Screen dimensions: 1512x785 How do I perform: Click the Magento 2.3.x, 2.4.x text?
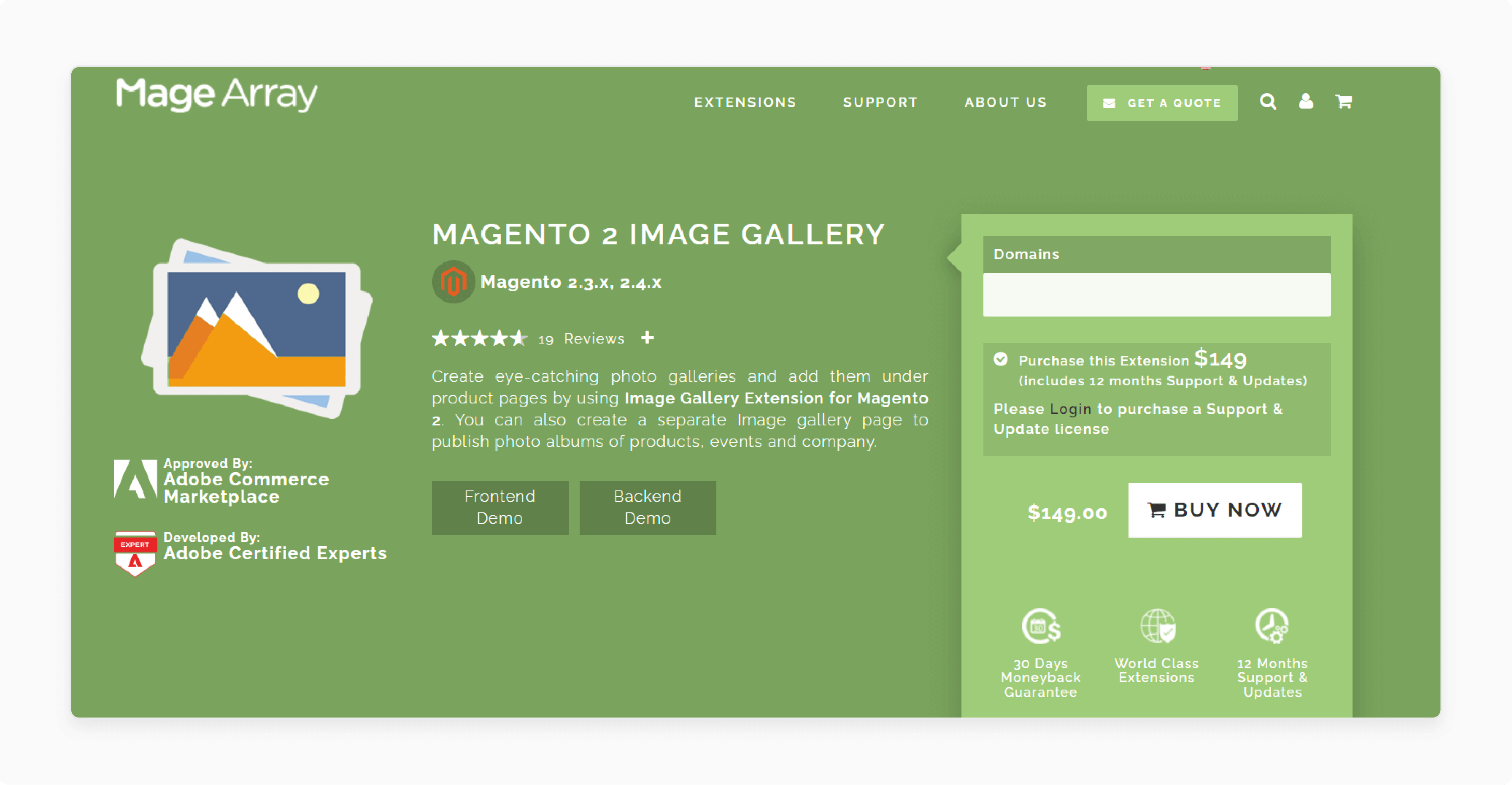571,282
